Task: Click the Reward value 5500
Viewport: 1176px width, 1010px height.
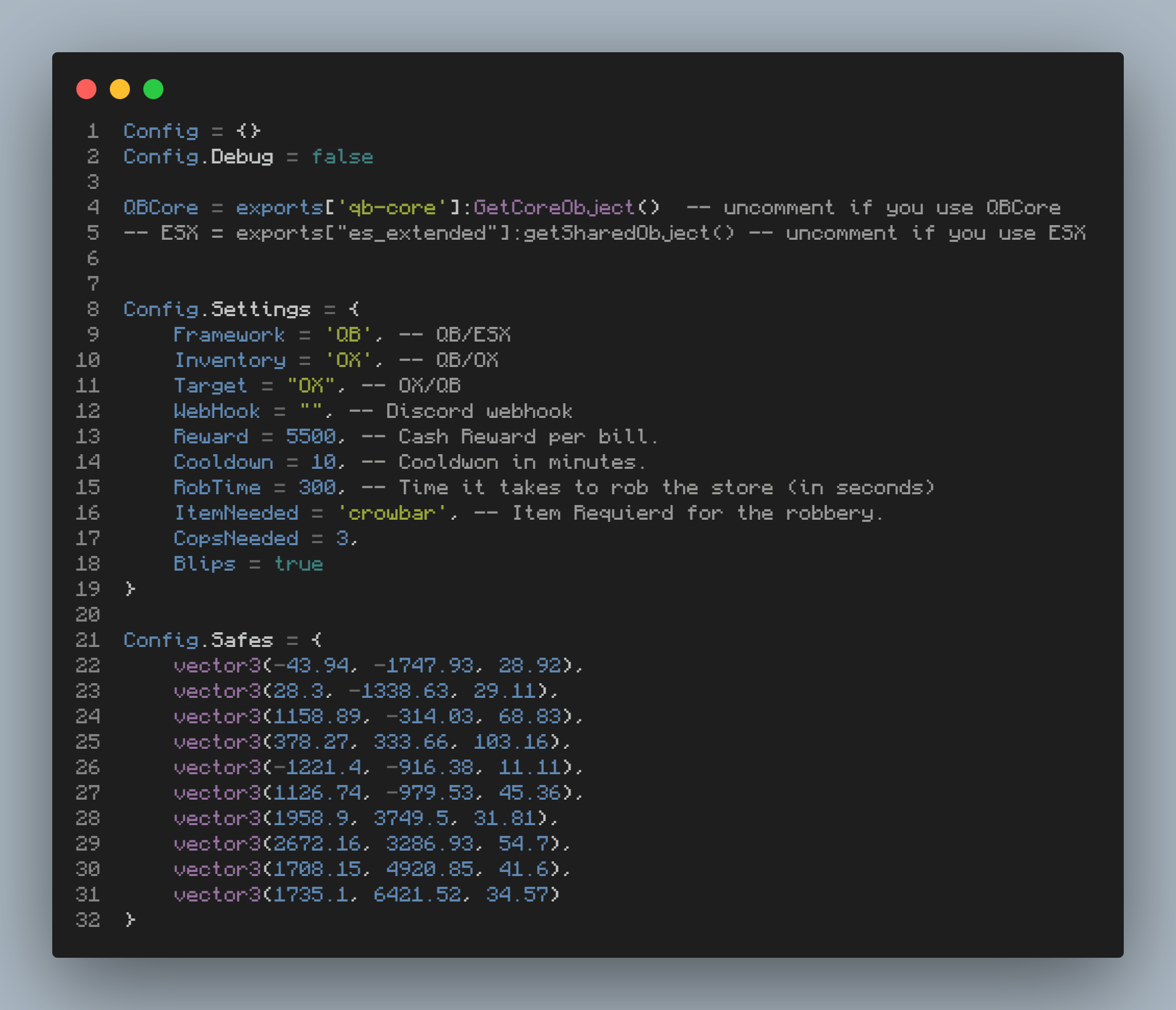Action: point(311,437)
